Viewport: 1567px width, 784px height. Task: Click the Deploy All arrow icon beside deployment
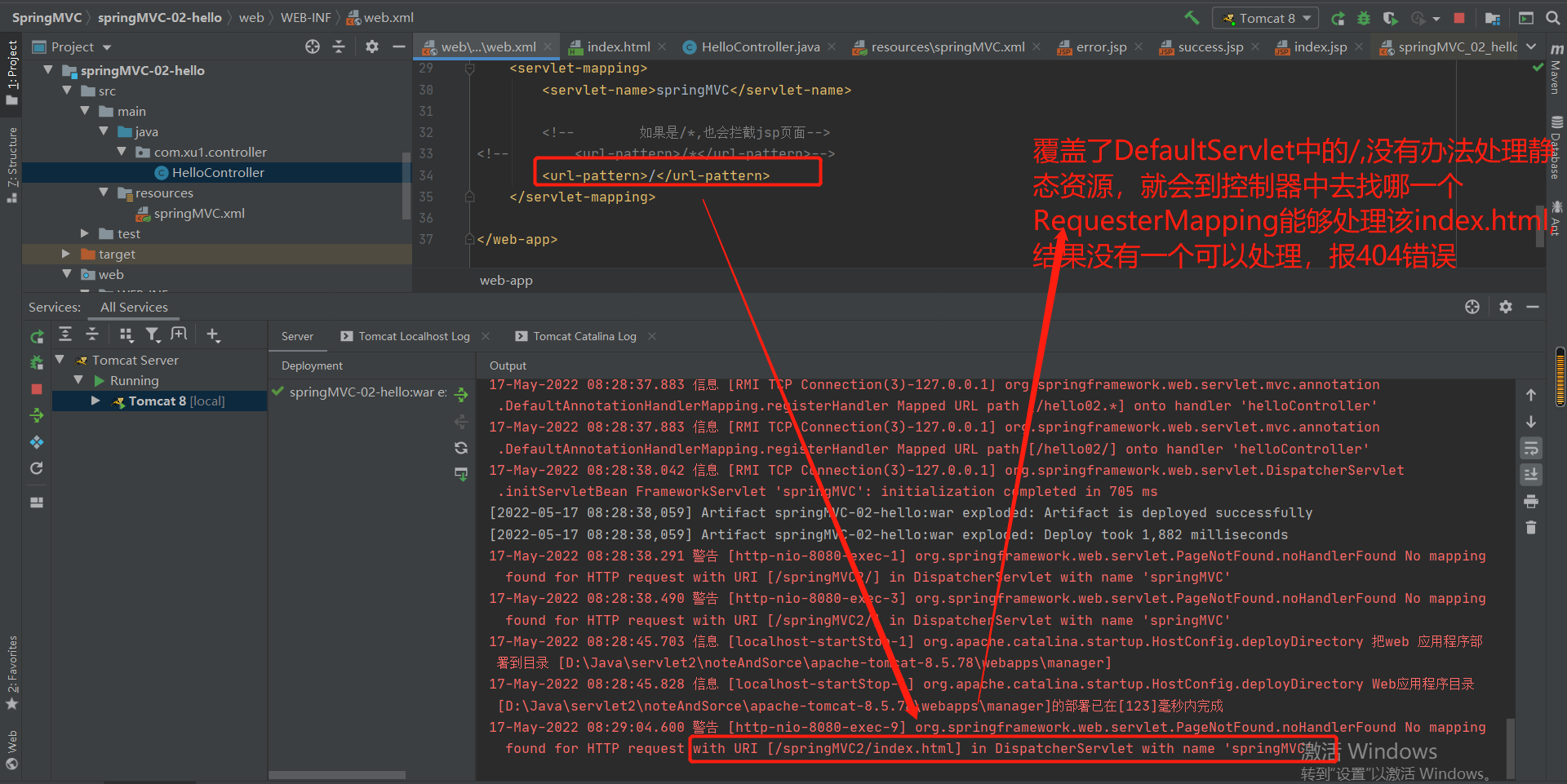tap(461, 395)
